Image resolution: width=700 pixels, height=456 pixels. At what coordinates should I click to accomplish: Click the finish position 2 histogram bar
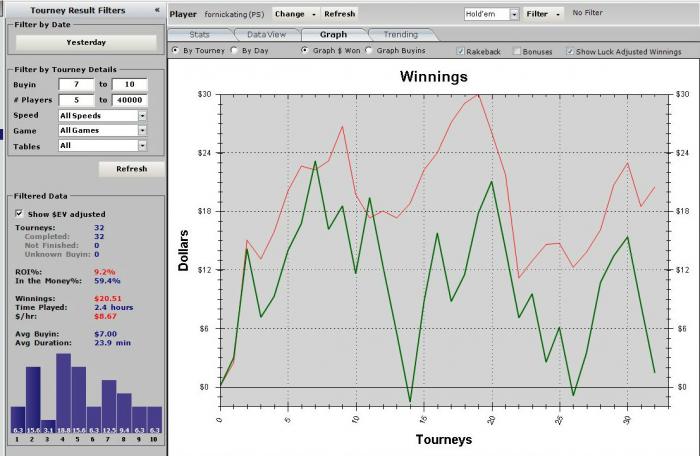[x=33, y=400]
